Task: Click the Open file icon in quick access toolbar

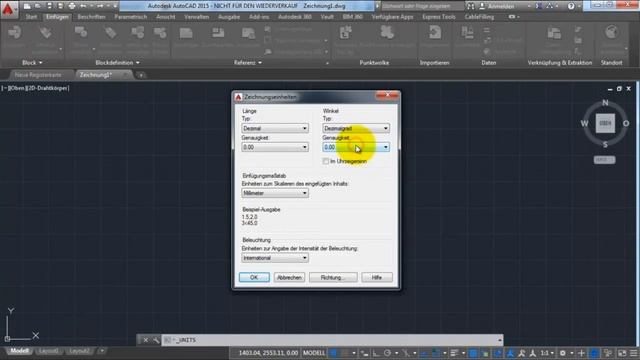Action: [x=38, y=6]
